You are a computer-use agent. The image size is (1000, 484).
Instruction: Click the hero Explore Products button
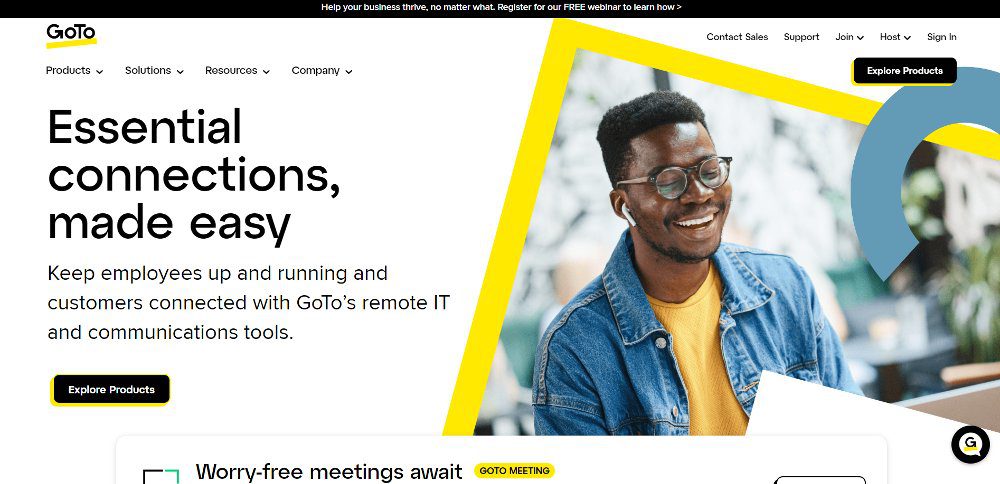click(x=112, y=389)
